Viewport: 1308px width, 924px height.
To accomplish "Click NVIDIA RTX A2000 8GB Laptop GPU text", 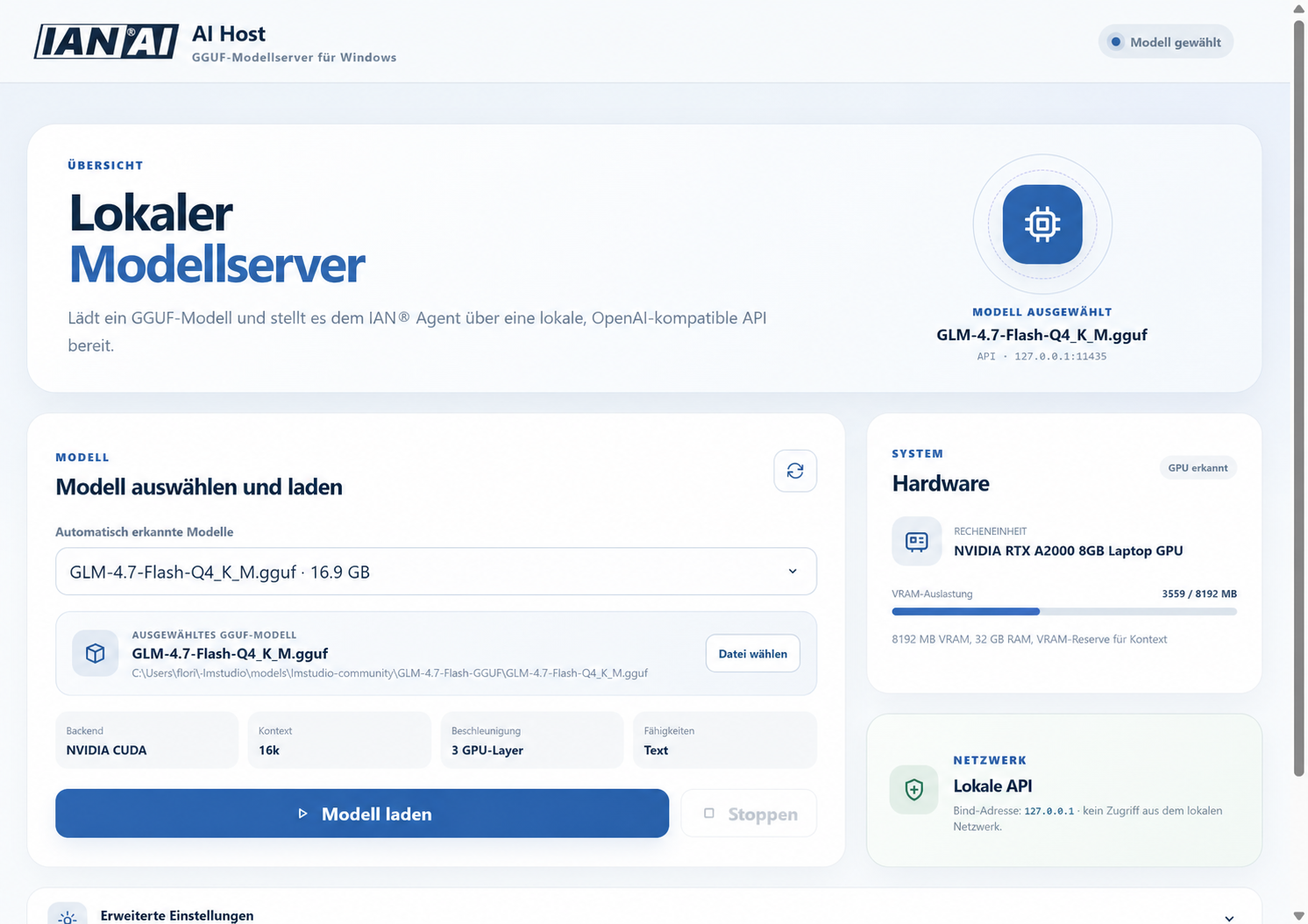I will [1069, 551].
